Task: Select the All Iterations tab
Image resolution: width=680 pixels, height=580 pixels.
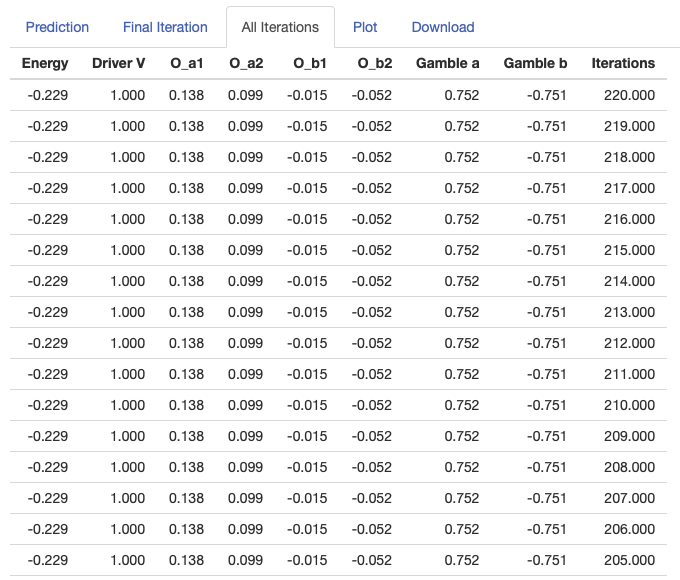Action: tap(280, 27)
